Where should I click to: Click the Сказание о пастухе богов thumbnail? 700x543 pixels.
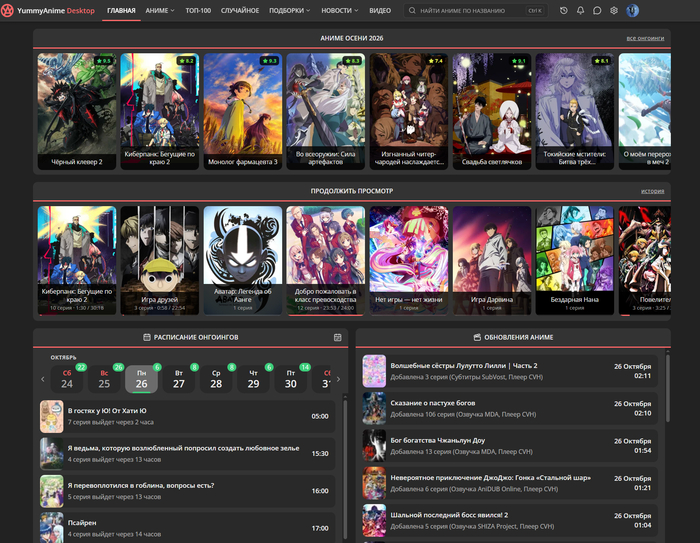pos(374,408)
